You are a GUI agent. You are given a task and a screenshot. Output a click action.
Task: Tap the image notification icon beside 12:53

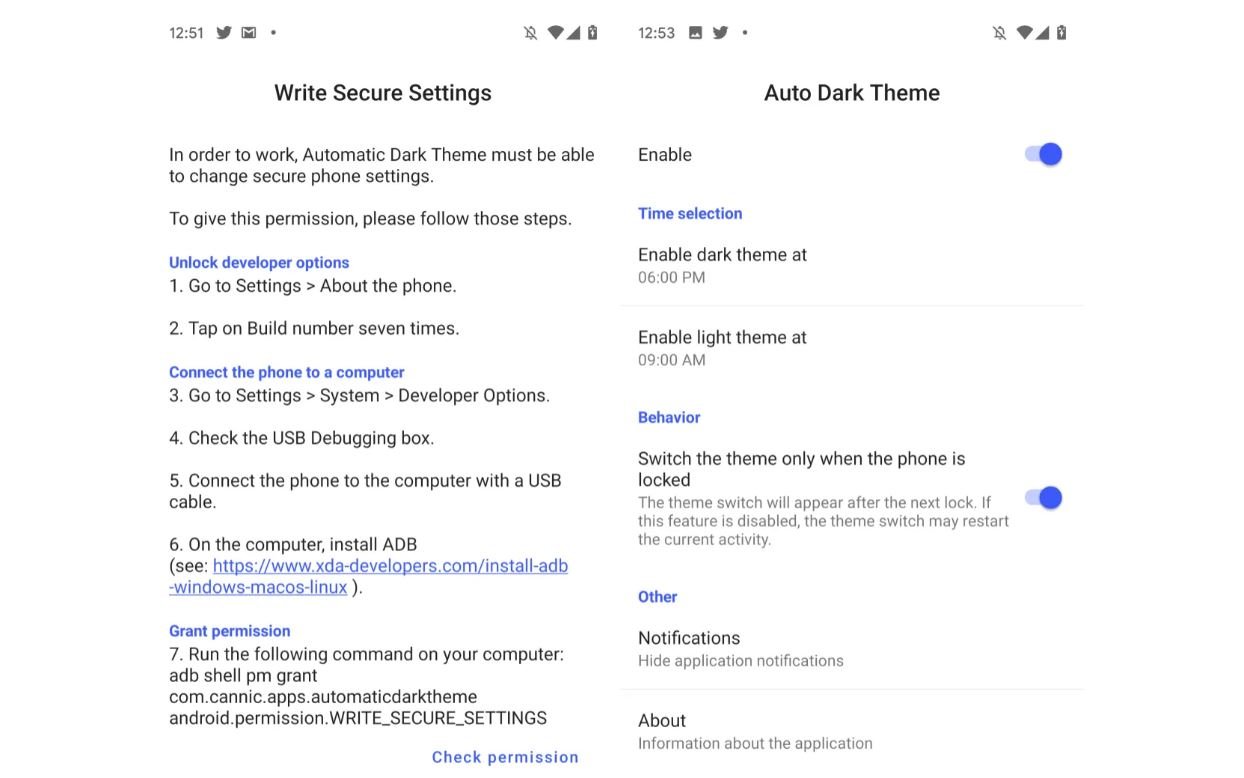695,33
